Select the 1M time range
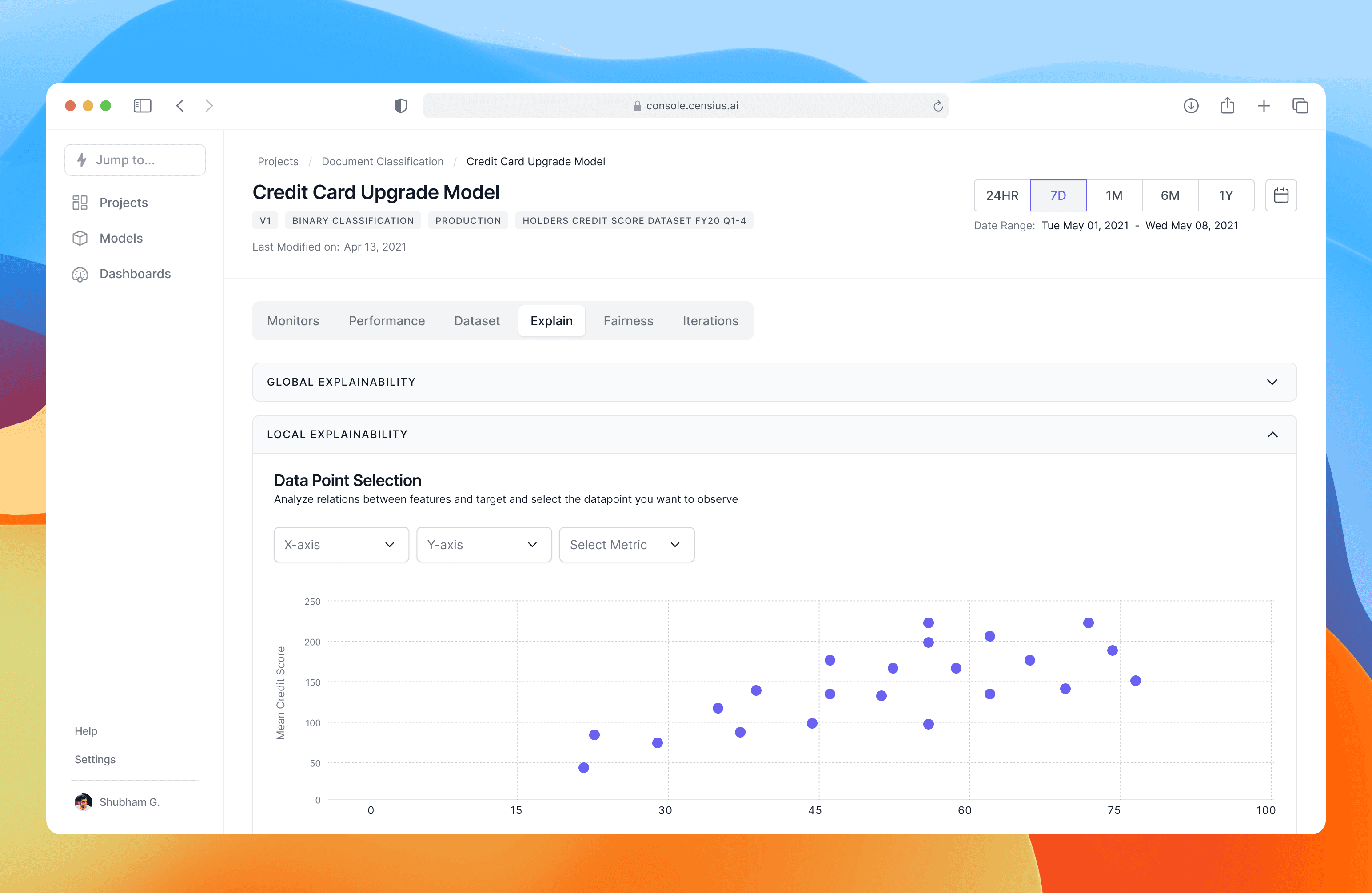1372x893 pixels. pyautogui.click(x=1114, y=195)
